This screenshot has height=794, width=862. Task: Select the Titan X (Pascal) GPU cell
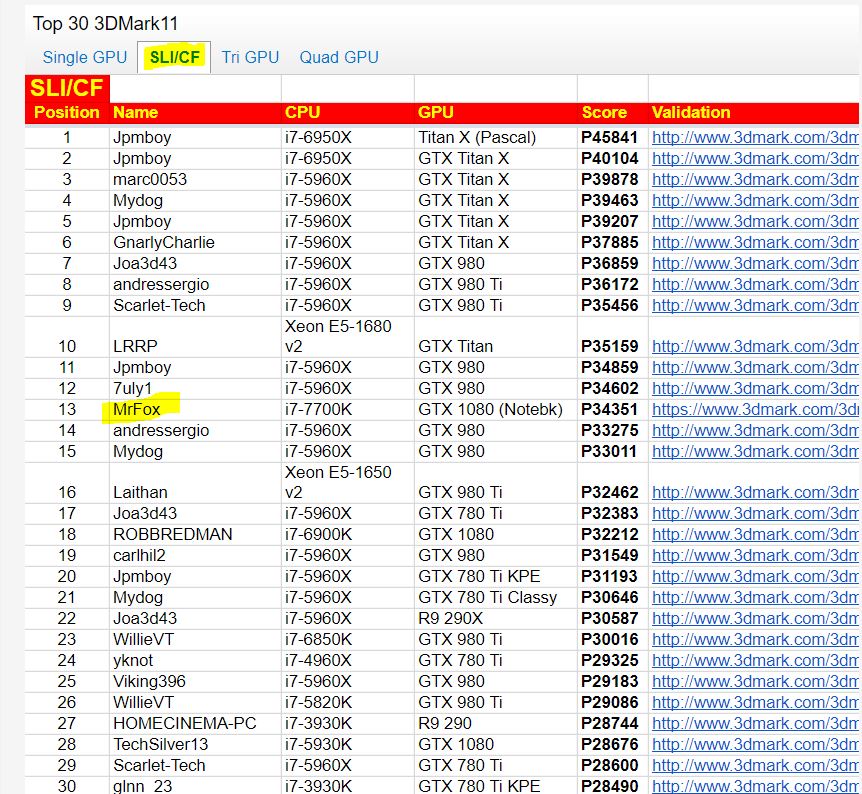tap(495, 137)
